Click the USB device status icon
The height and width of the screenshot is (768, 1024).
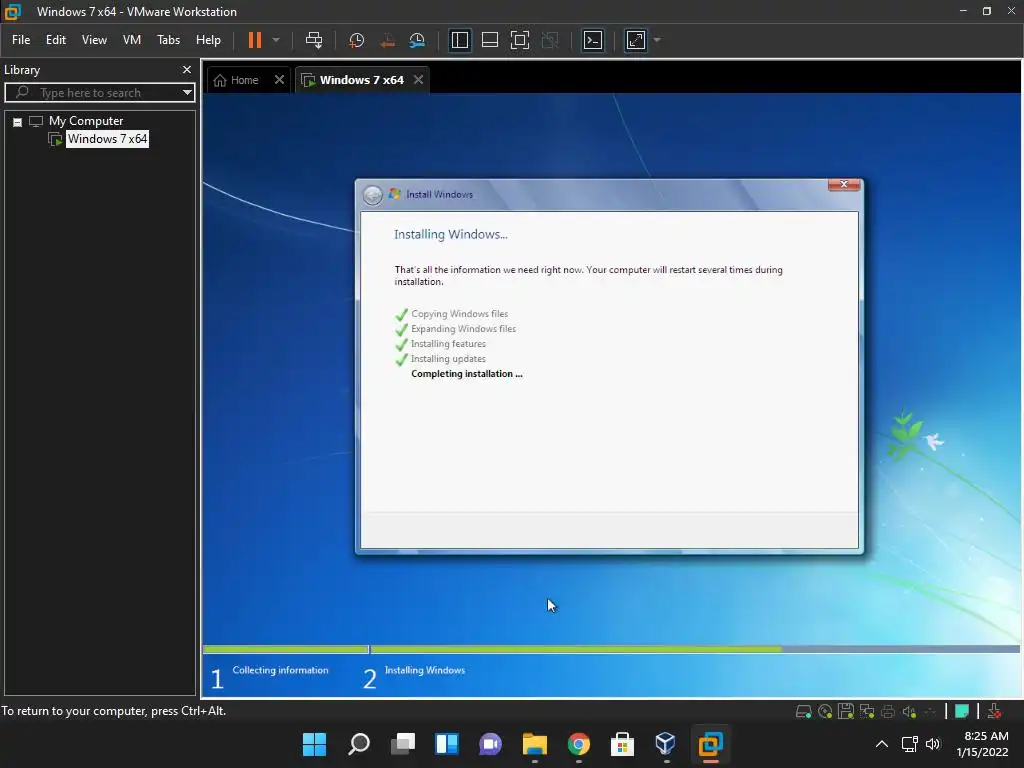point(930,711)
